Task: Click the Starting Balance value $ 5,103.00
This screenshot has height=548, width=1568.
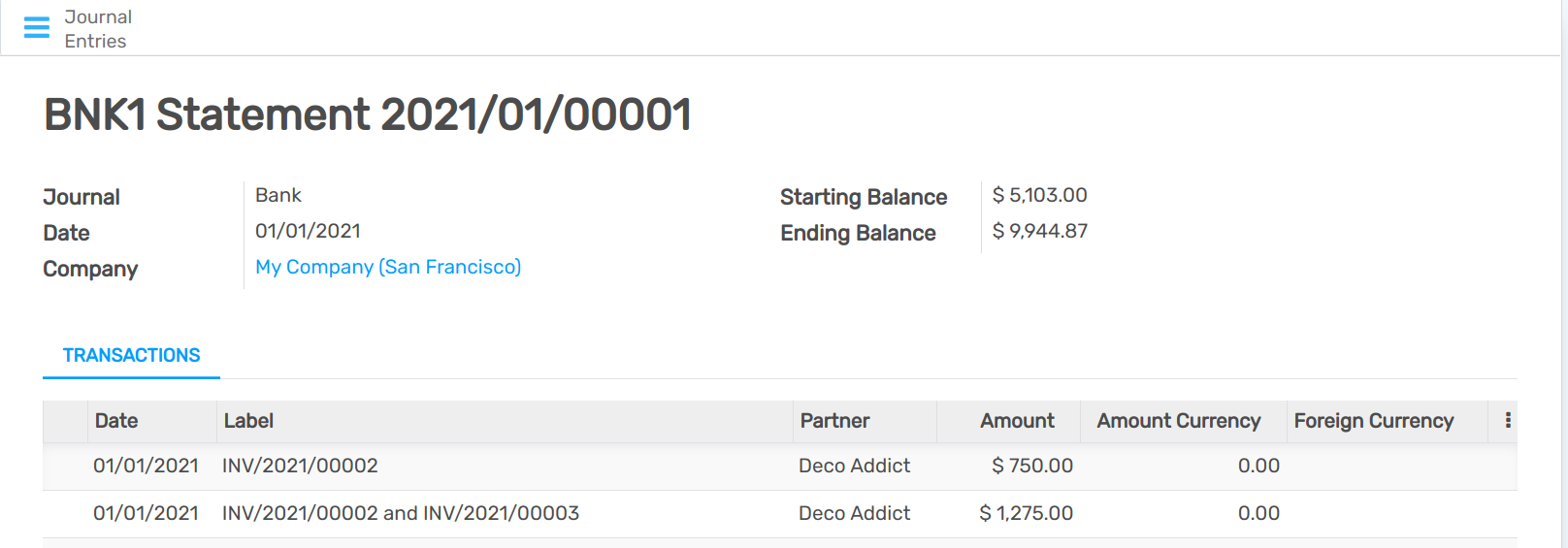Action: point(1039,195)
